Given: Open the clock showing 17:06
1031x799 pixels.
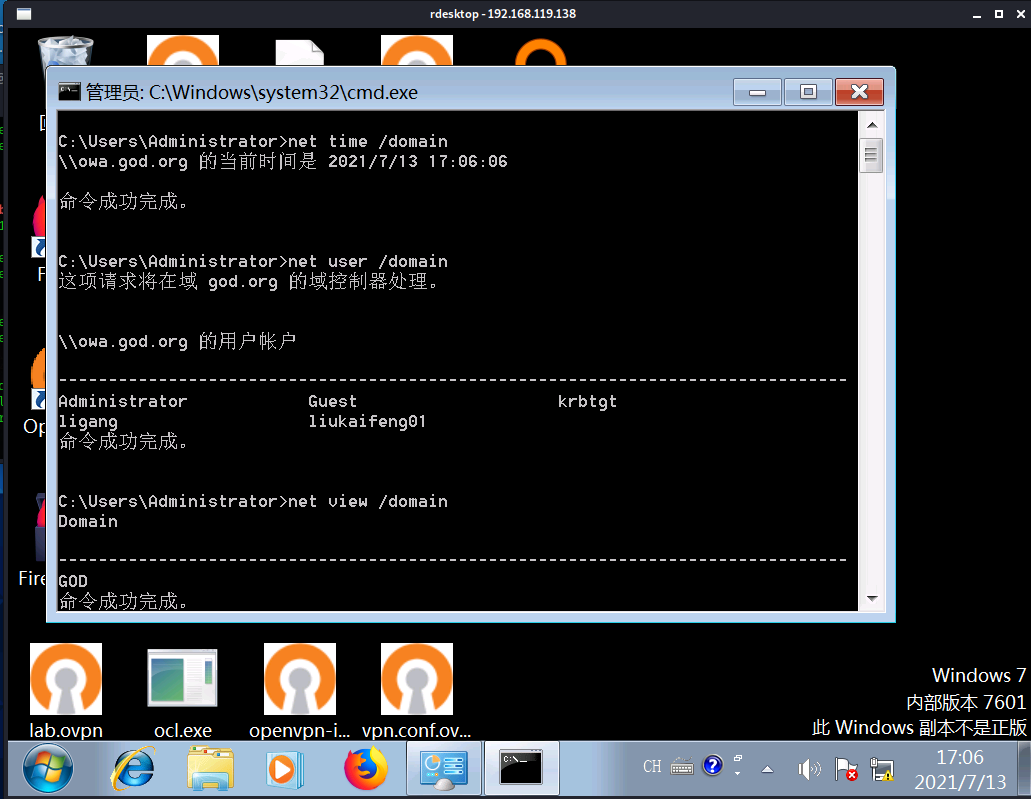Looking at the screenshot, I should click(960, 769).
